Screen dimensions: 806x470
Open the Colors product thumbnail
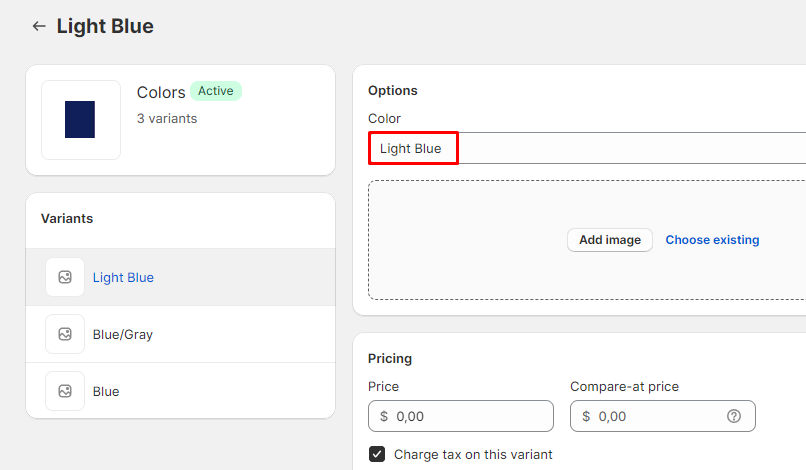[80, 120]
